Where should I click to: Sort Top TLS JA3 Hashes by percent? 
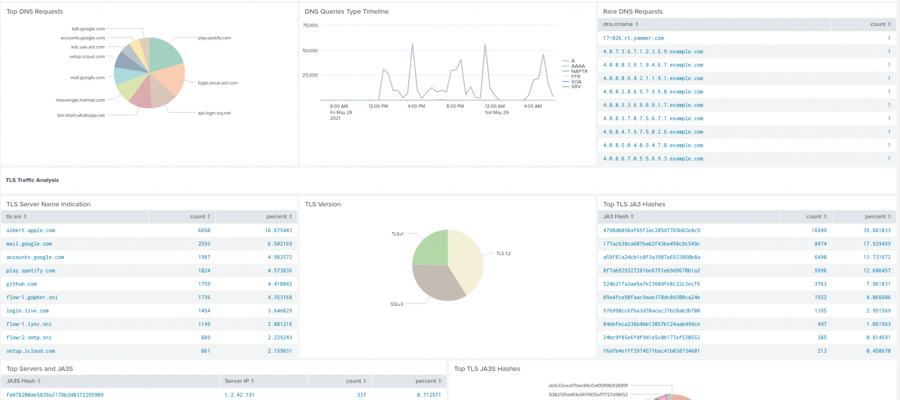[878, 216]
